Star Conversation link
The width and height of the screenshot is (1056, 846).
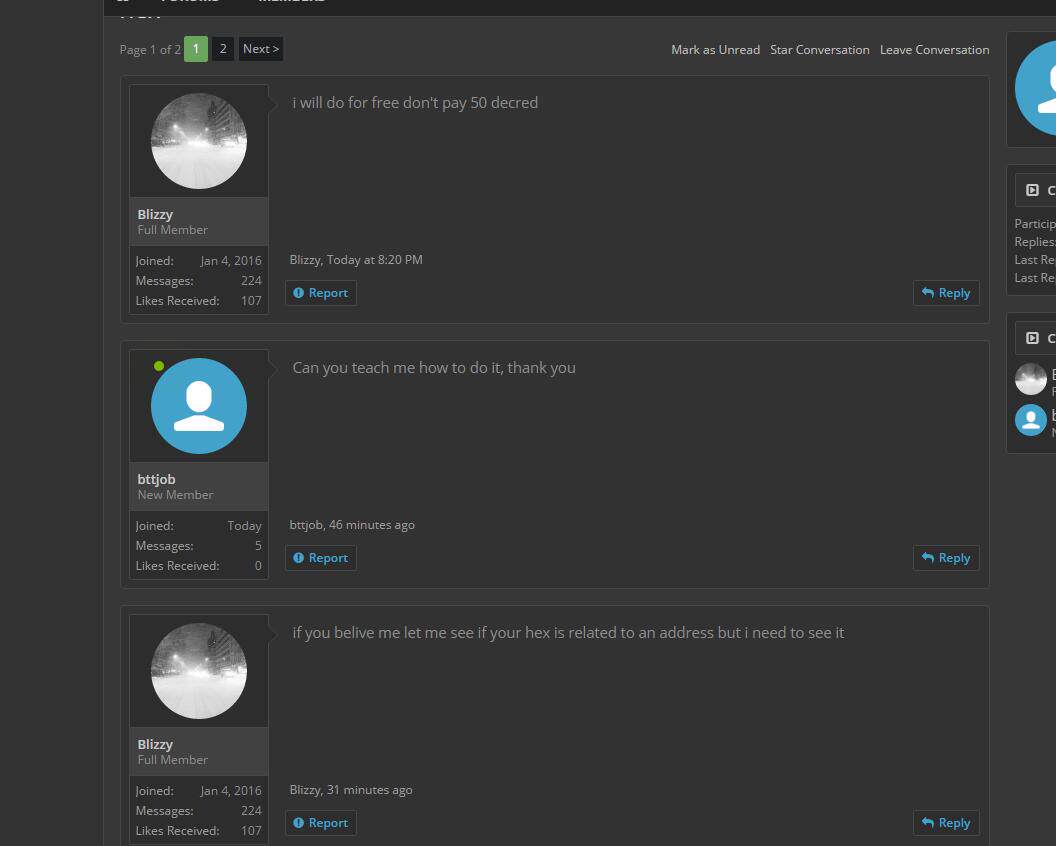click(x=820, y=50)
